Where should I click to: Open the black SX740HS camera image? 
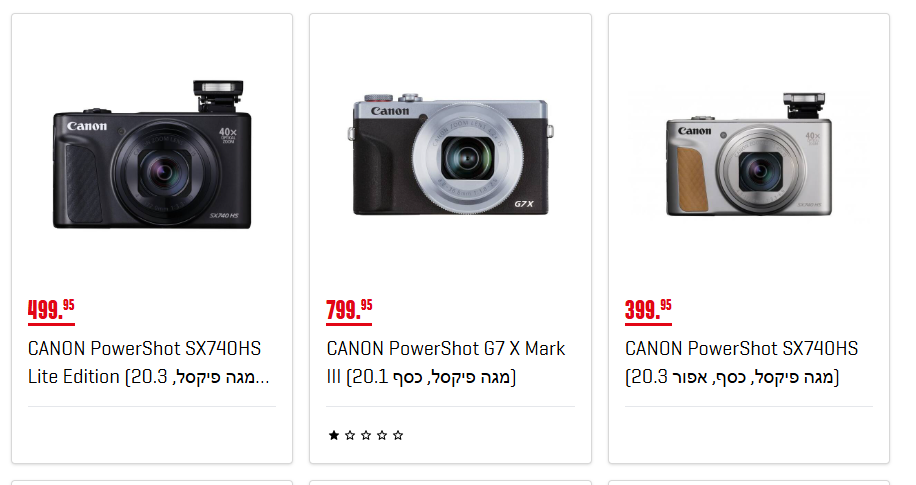152,154
